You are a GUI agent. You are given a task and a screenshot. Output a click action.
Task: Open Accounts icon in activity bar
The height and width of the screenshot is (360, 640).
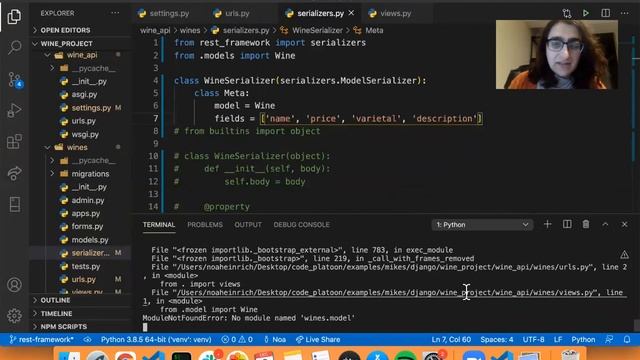pos(14,284)
